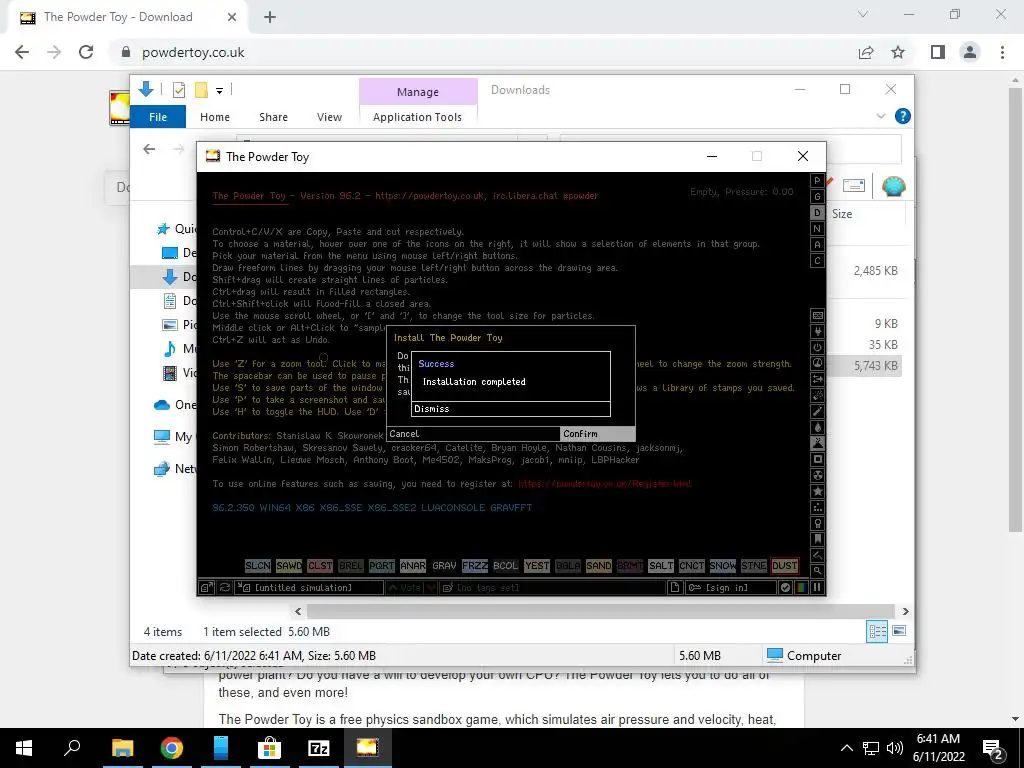
Task: Open Explorer File menu
Action: 158,117
